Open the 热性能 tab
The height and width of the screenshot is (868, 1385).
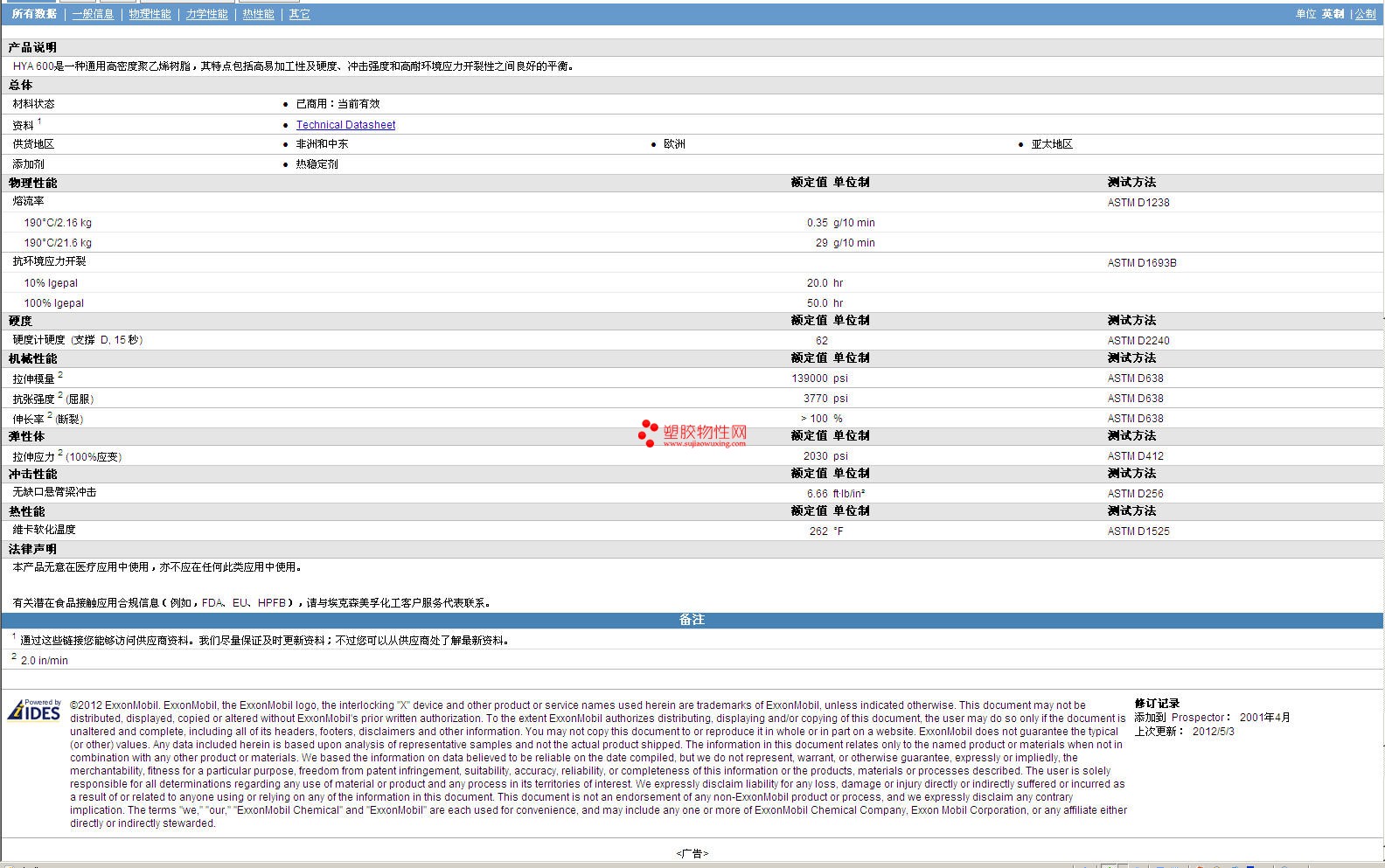258,14
